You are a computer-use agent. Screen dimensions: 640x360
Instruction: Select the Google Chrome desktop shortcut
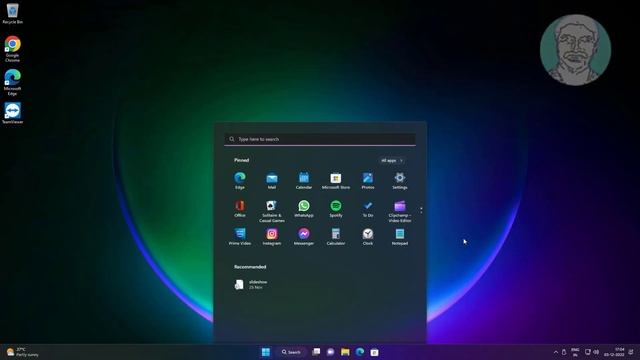pos(13,49)
